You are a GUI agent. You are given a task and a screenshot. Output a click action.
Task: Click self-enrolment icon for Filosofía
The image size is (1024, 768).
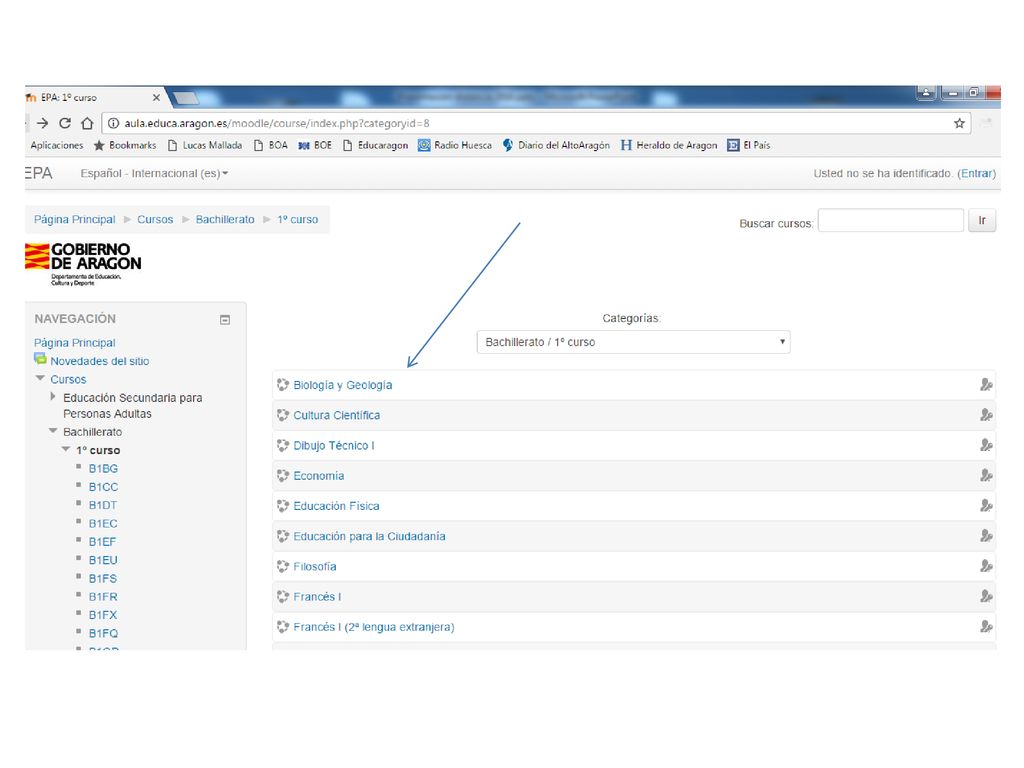coord(986,566)
